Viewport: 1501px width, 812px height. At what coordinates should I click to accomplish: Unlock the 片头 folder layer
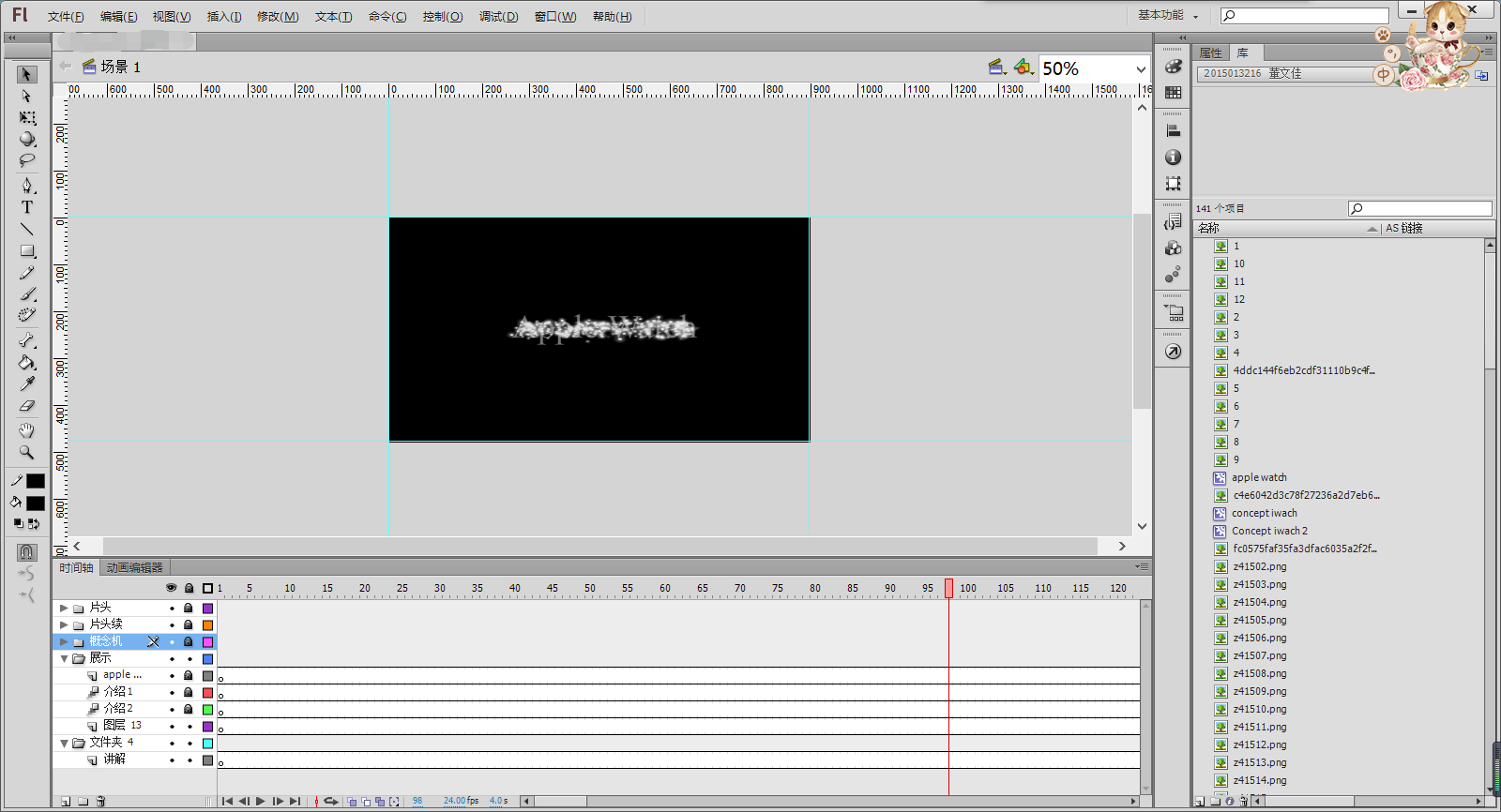(189, 608)
